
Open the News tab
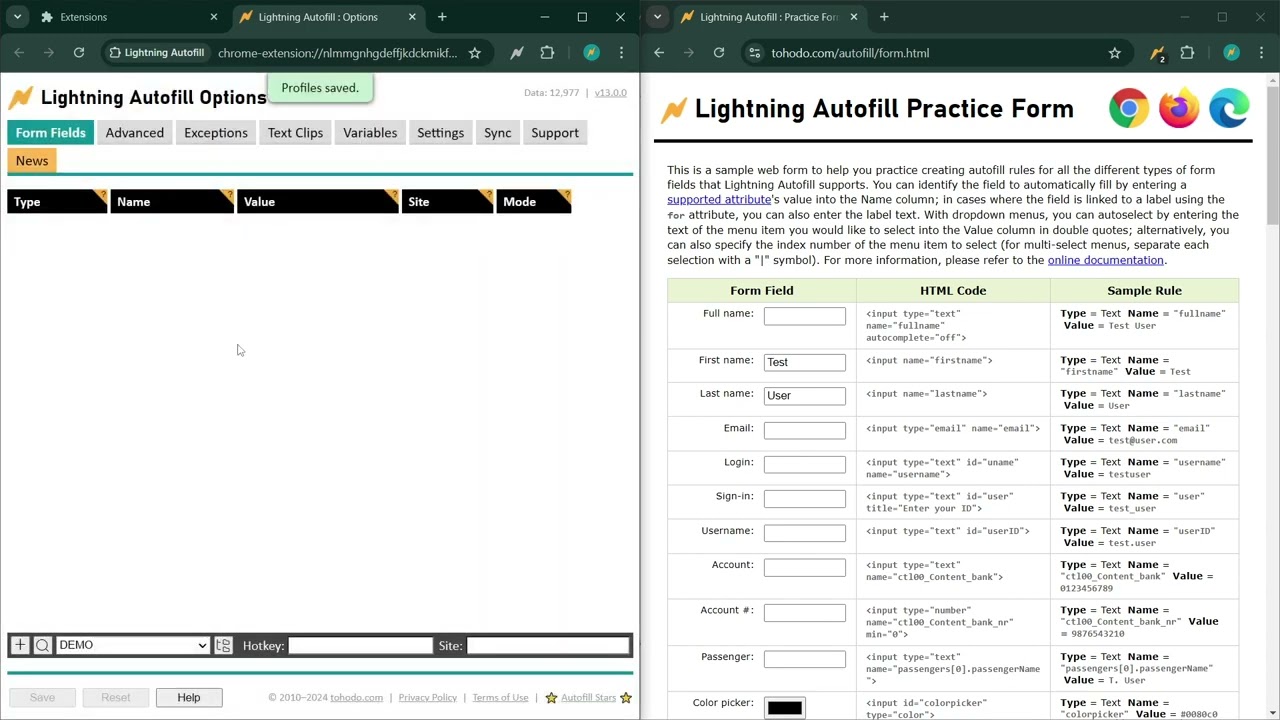point(32,161)
